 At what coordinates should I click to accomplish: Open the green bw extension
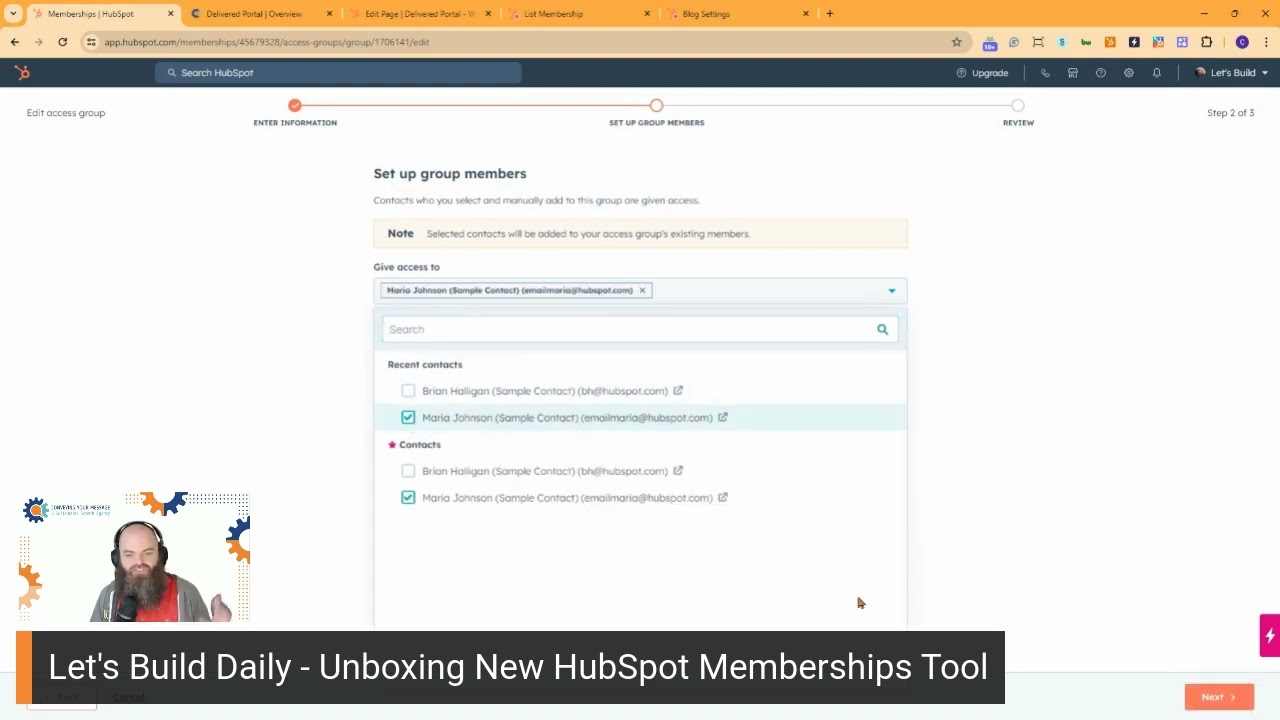point(1086,42)
